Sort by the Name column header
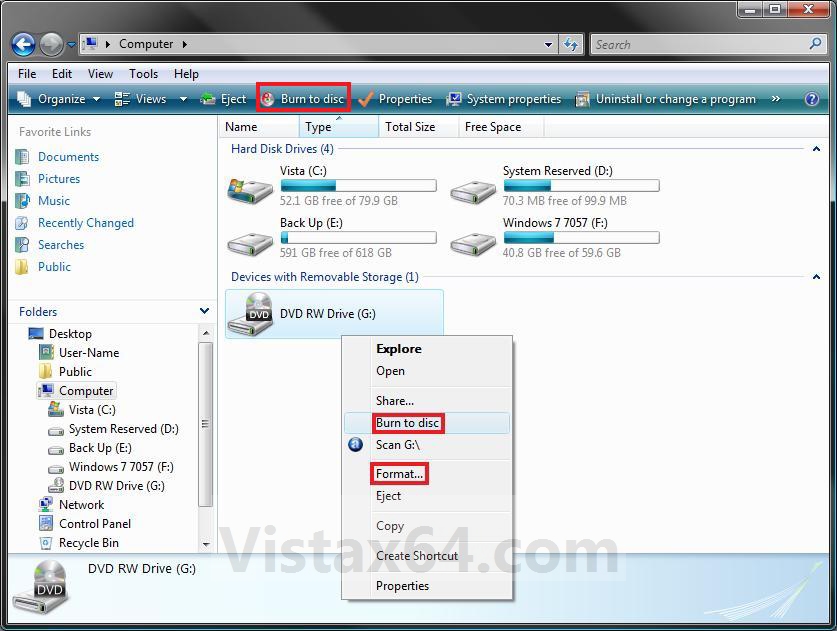This screenshot has height=631, width=837. pyautogui.click(x=259, y=127)
